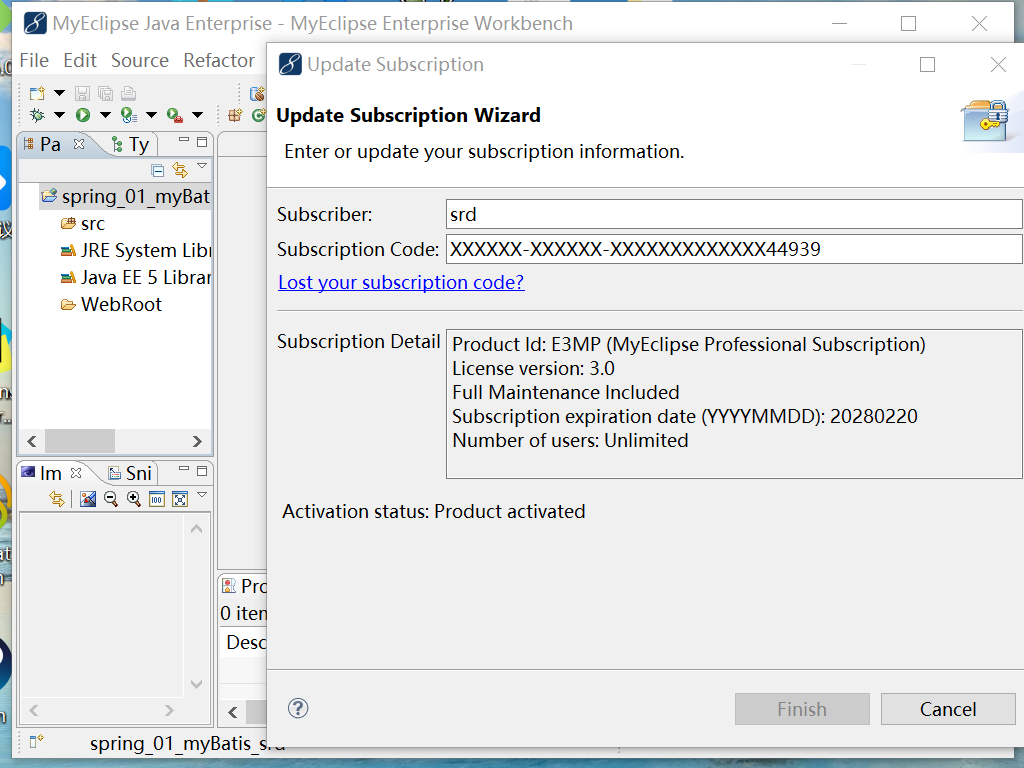Click the New Java Package icon
The width and height of the screenshot is (1024, 768).
click(235, 116)
